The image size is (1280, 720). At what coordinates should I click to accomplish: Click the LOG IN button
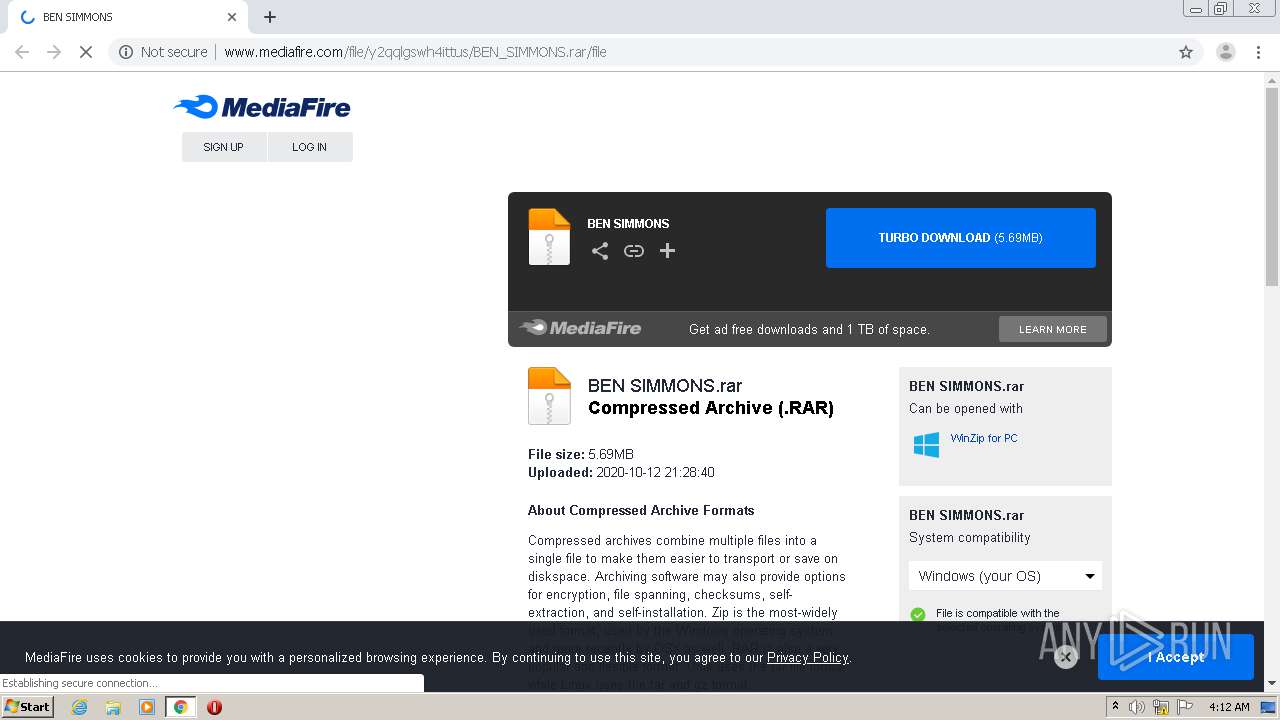pyautogui.click(x=310, y=147)
